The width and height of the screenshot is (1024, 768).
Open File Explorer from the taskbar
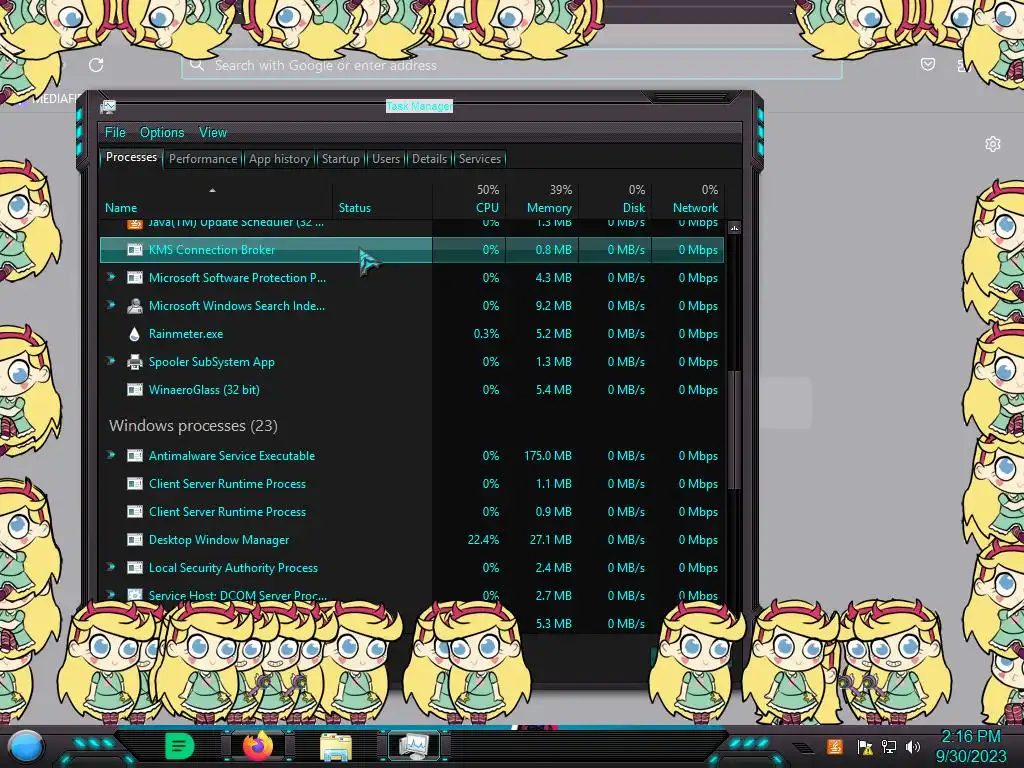[336, 746]
